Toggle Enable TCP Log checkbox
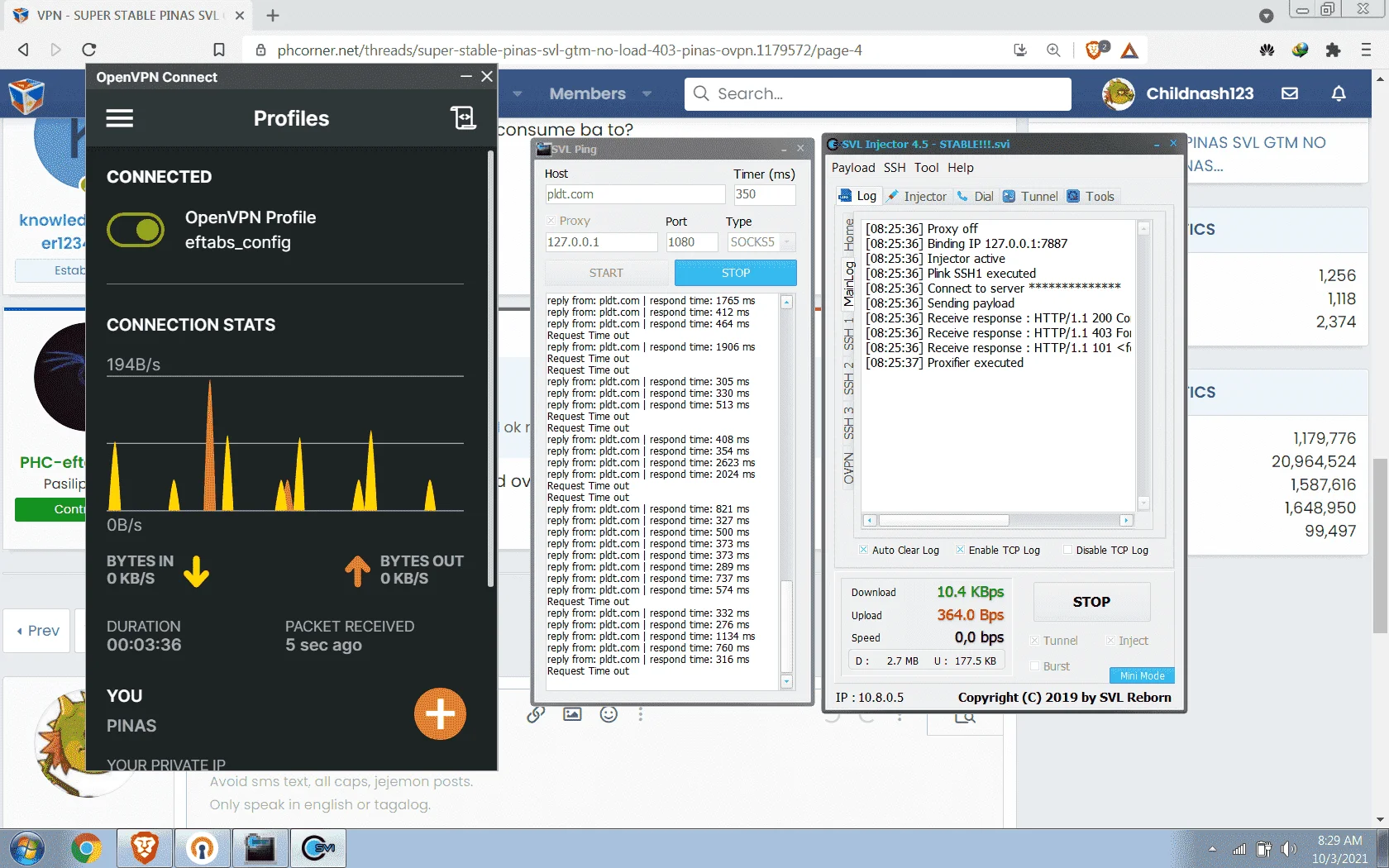Viewport: 1389px width, 868px height. click(x=960, y=550)
